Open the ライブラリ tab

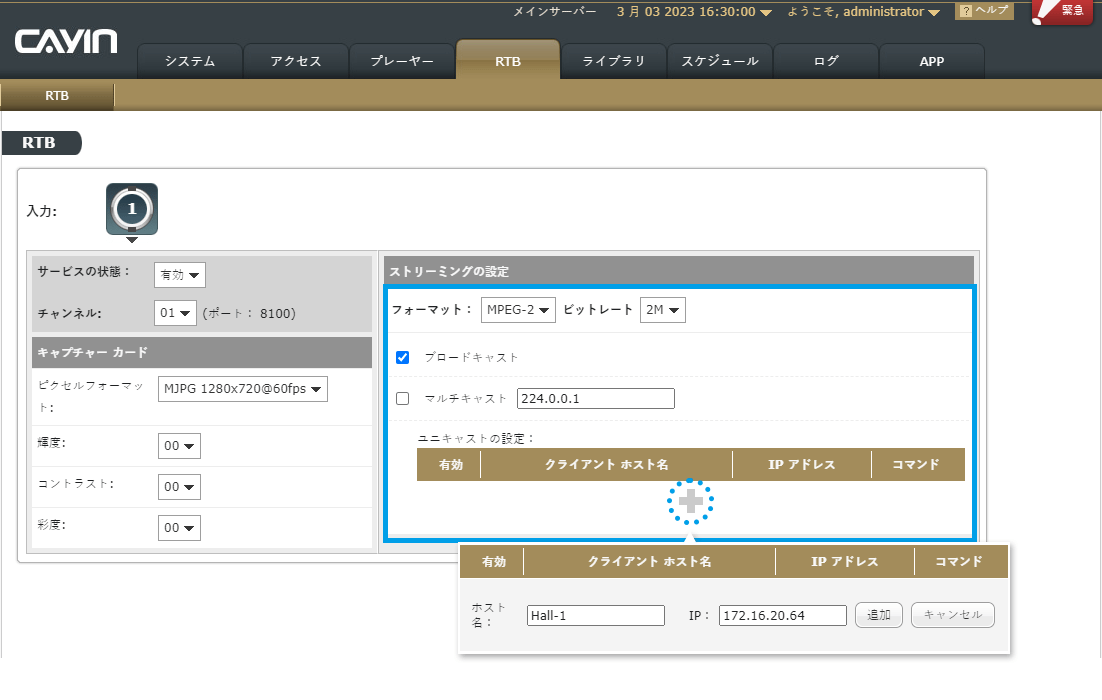tap(614, 61)
